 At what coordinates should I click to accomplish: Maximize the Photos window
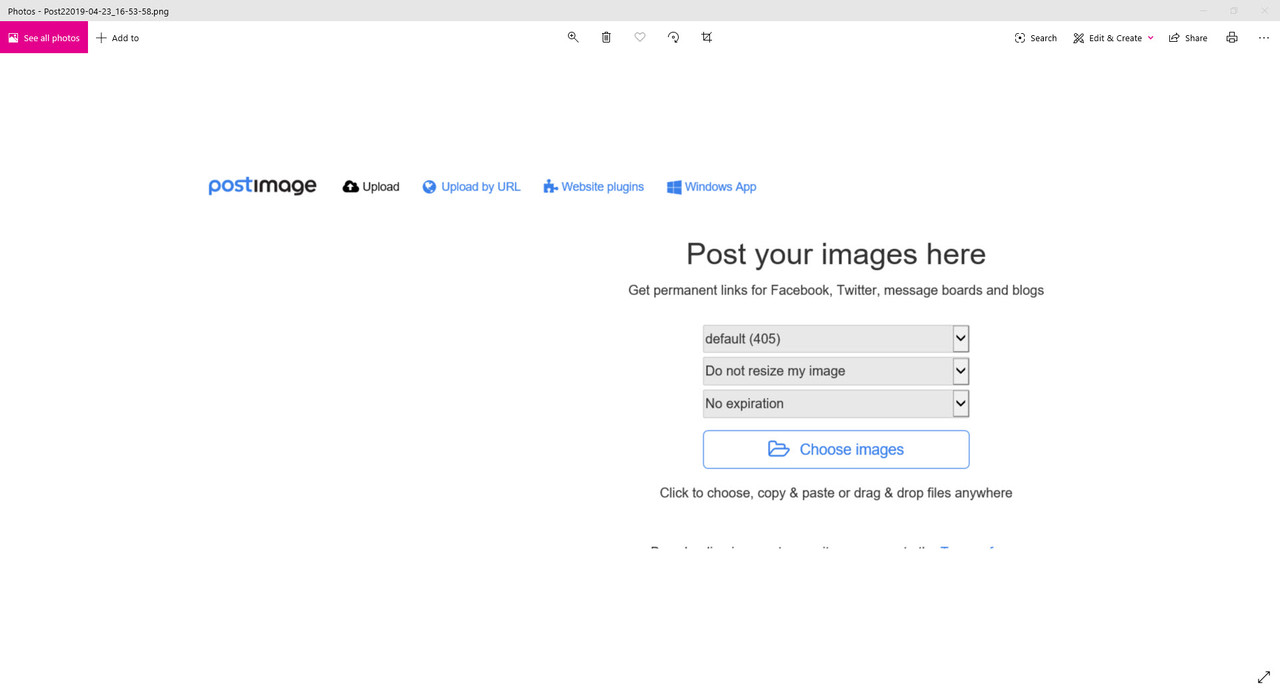tap(1233, 11)
